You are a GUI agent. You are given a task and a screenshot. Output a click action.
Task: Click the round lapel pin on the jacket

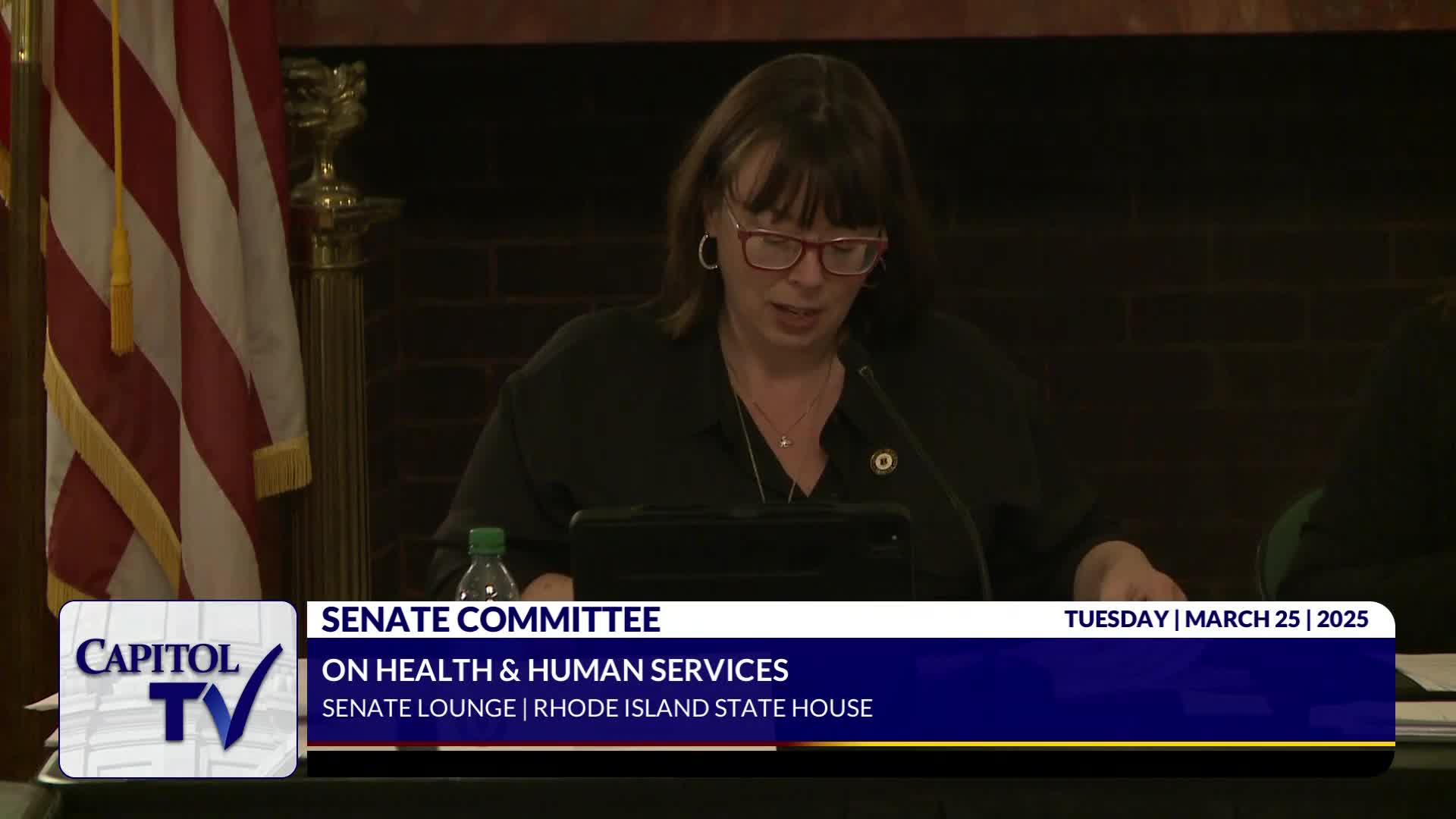tap(883, 460)
